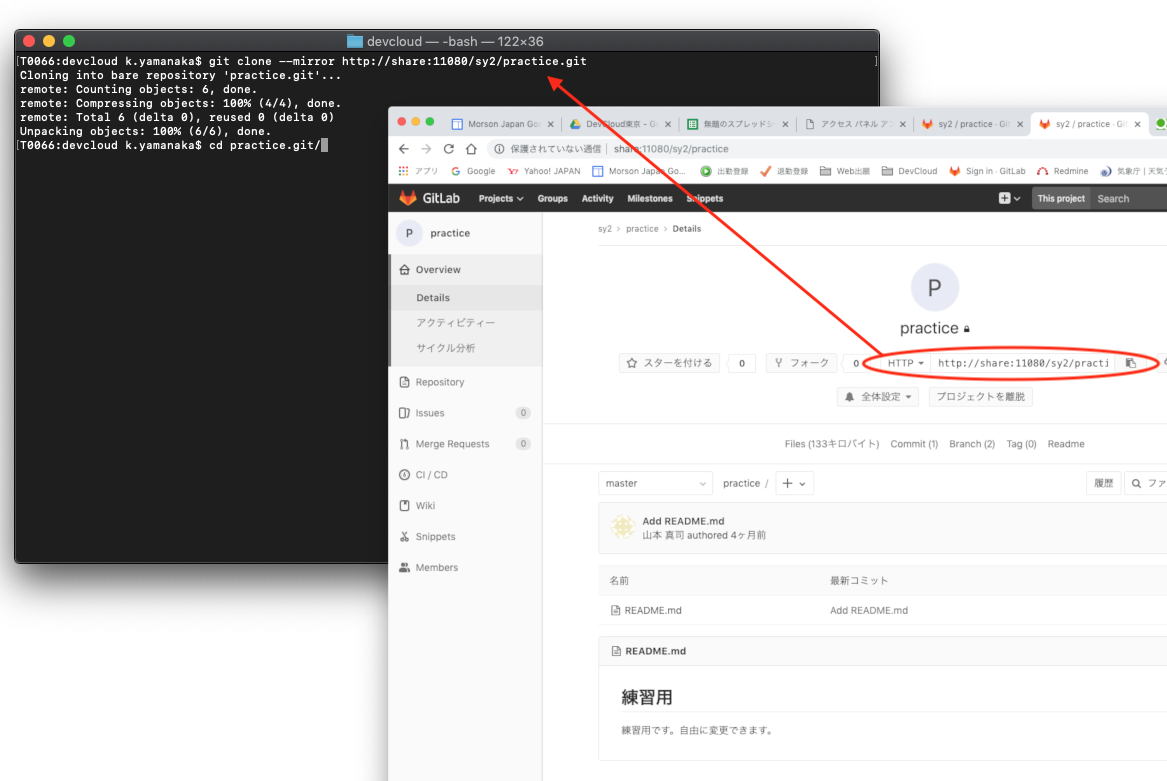Open the master branch selector
Image resolution: width=1167 pixels, height=781 pixels.
click(655, 483)
